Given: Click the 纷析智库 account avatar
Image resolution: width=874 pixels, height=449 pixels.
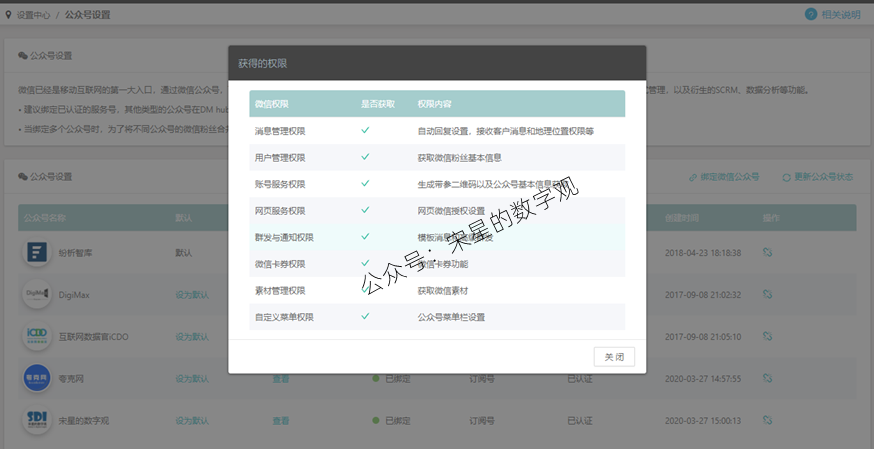Looking at the screenshot, I should pyautogui.click(x=37, y=253).
